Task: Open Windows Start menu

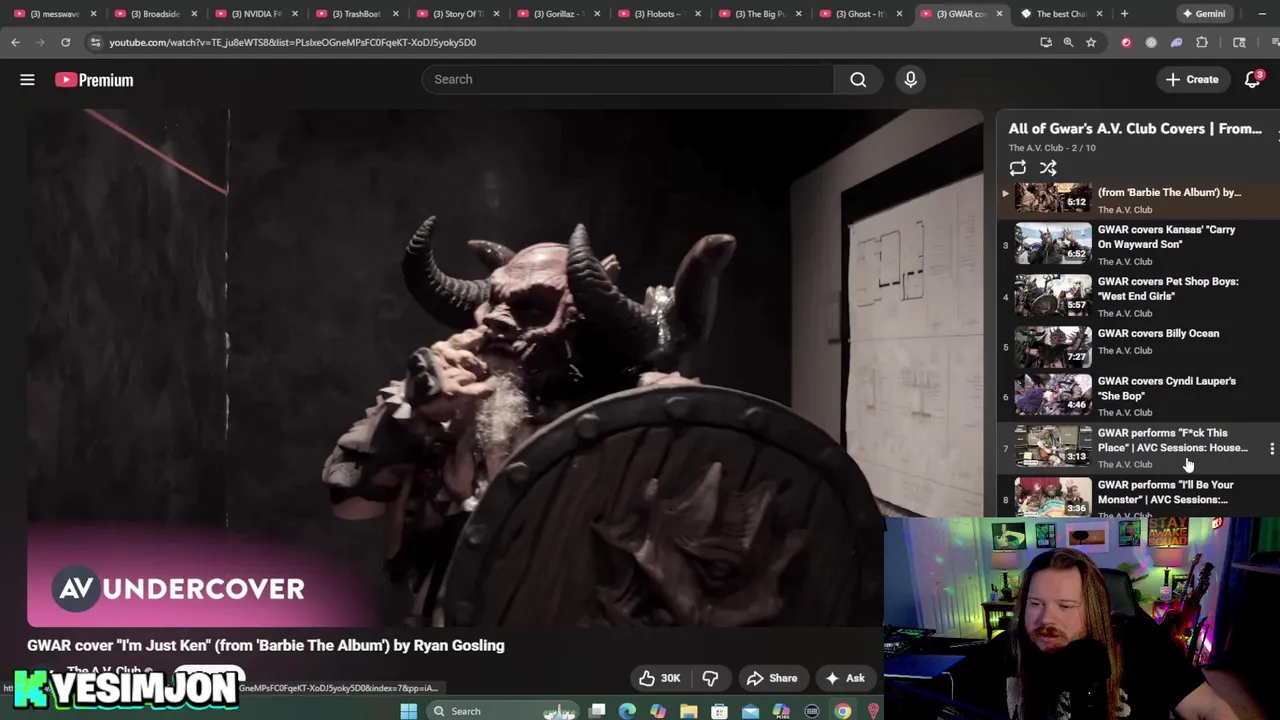Action: tap(408, 711)
